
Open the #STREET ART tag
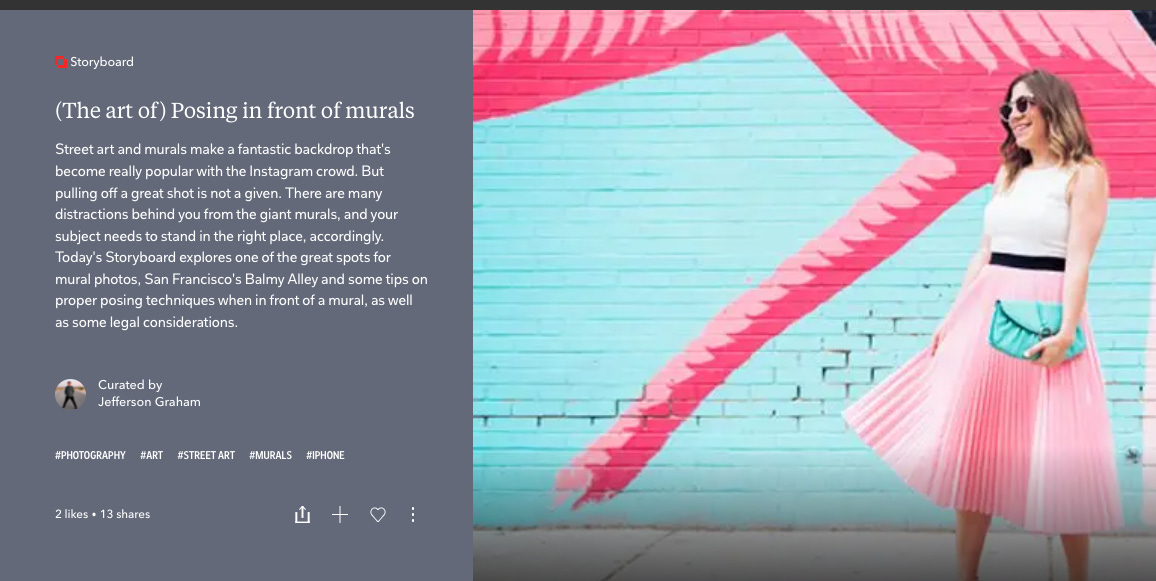[206, 456]
